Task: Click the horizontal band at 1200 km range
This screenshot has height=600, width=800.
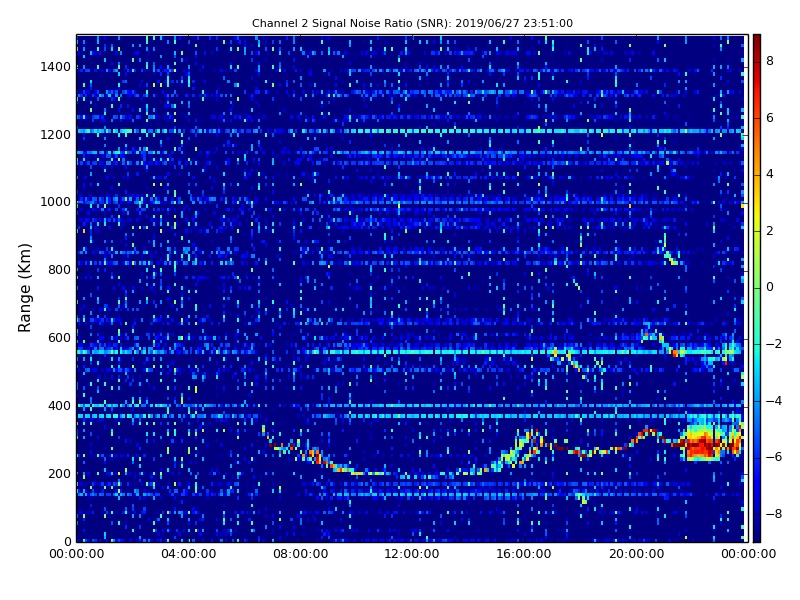Action: click(x=410, y=131)
